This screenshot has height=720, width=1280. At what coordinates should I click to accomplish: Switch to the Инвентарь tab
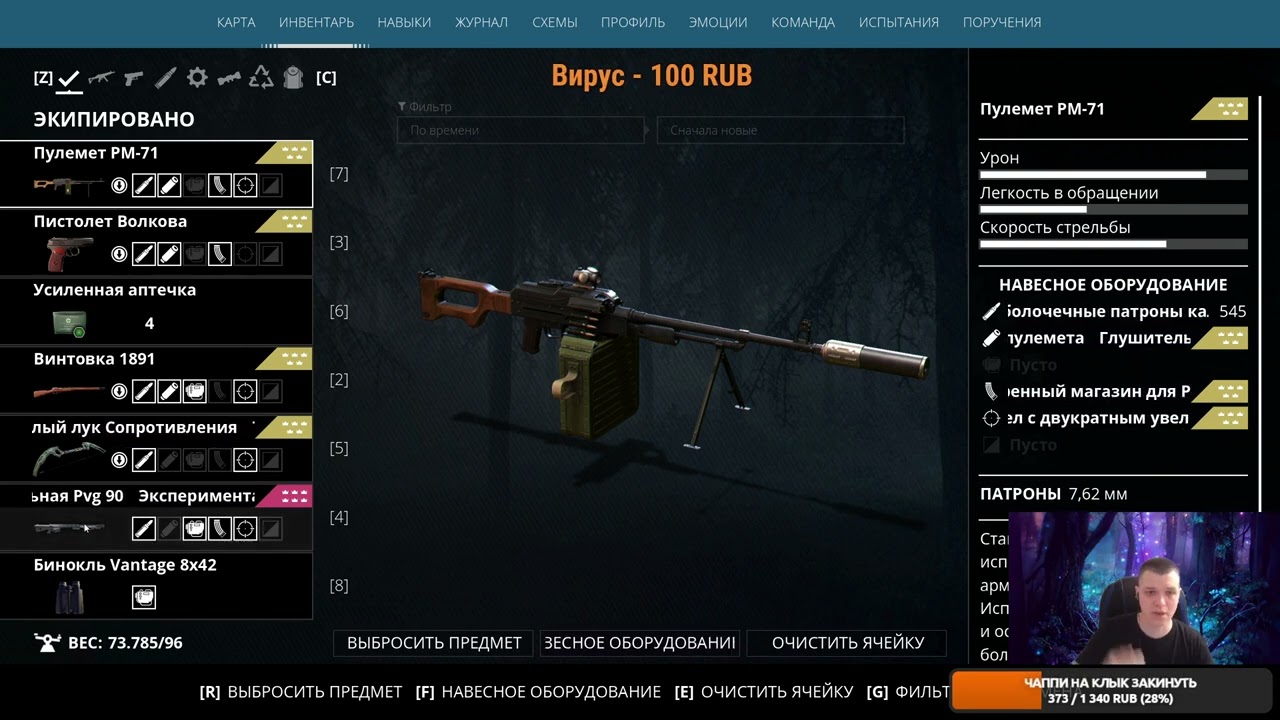click(x=316, y=22)
